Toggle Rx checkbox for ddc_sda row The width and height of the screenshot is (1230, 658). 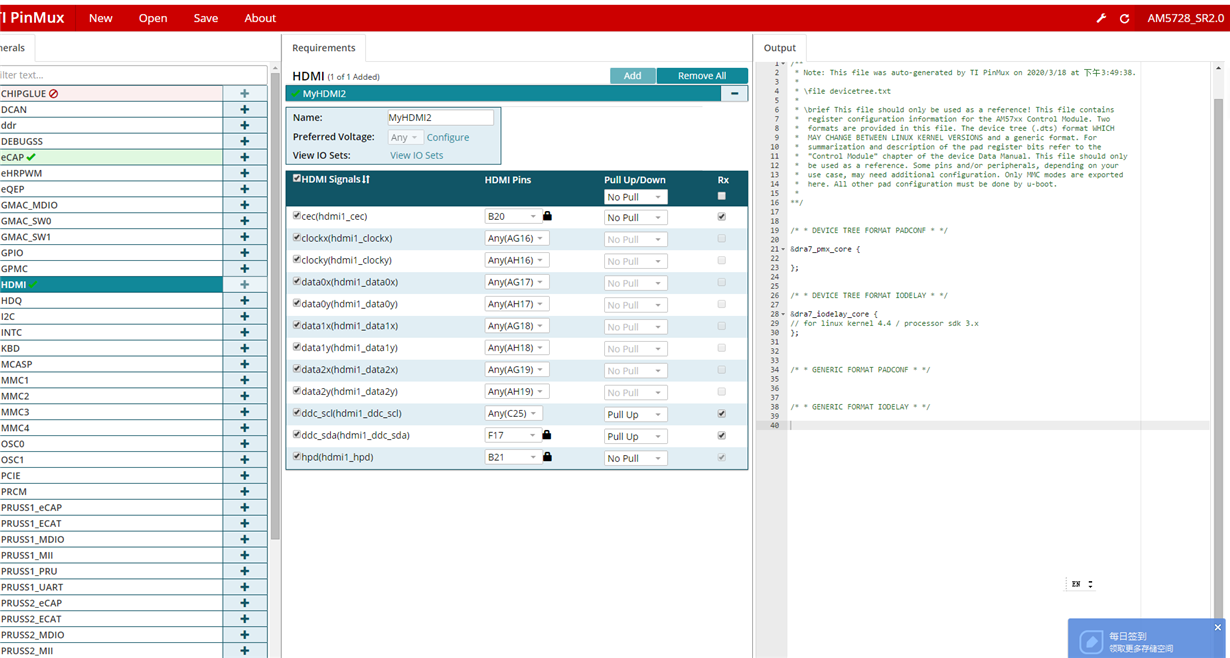[x=722, y=435]
